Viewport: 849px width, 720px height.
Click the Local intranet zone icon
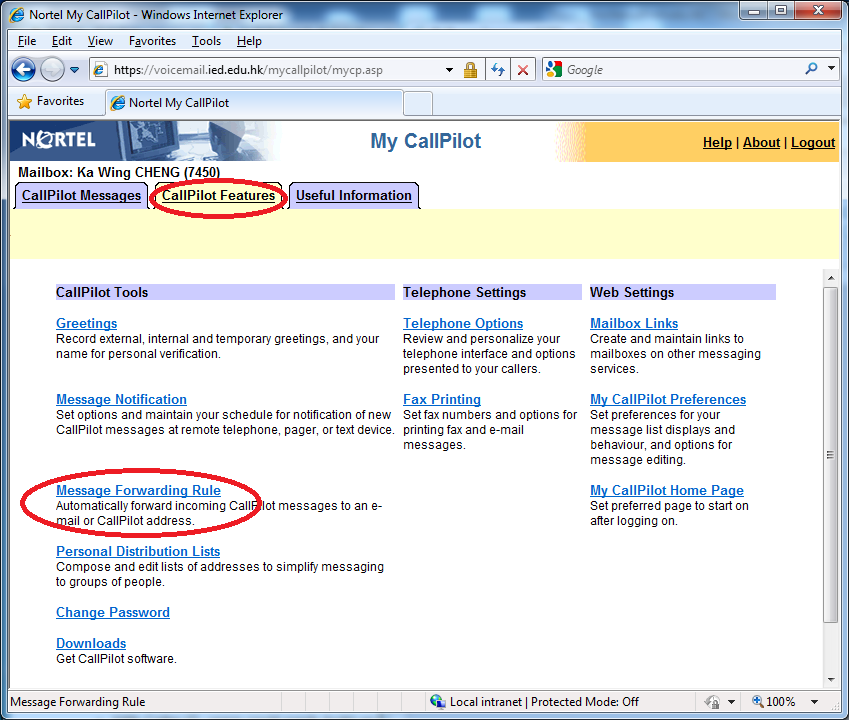click(437, 702)
